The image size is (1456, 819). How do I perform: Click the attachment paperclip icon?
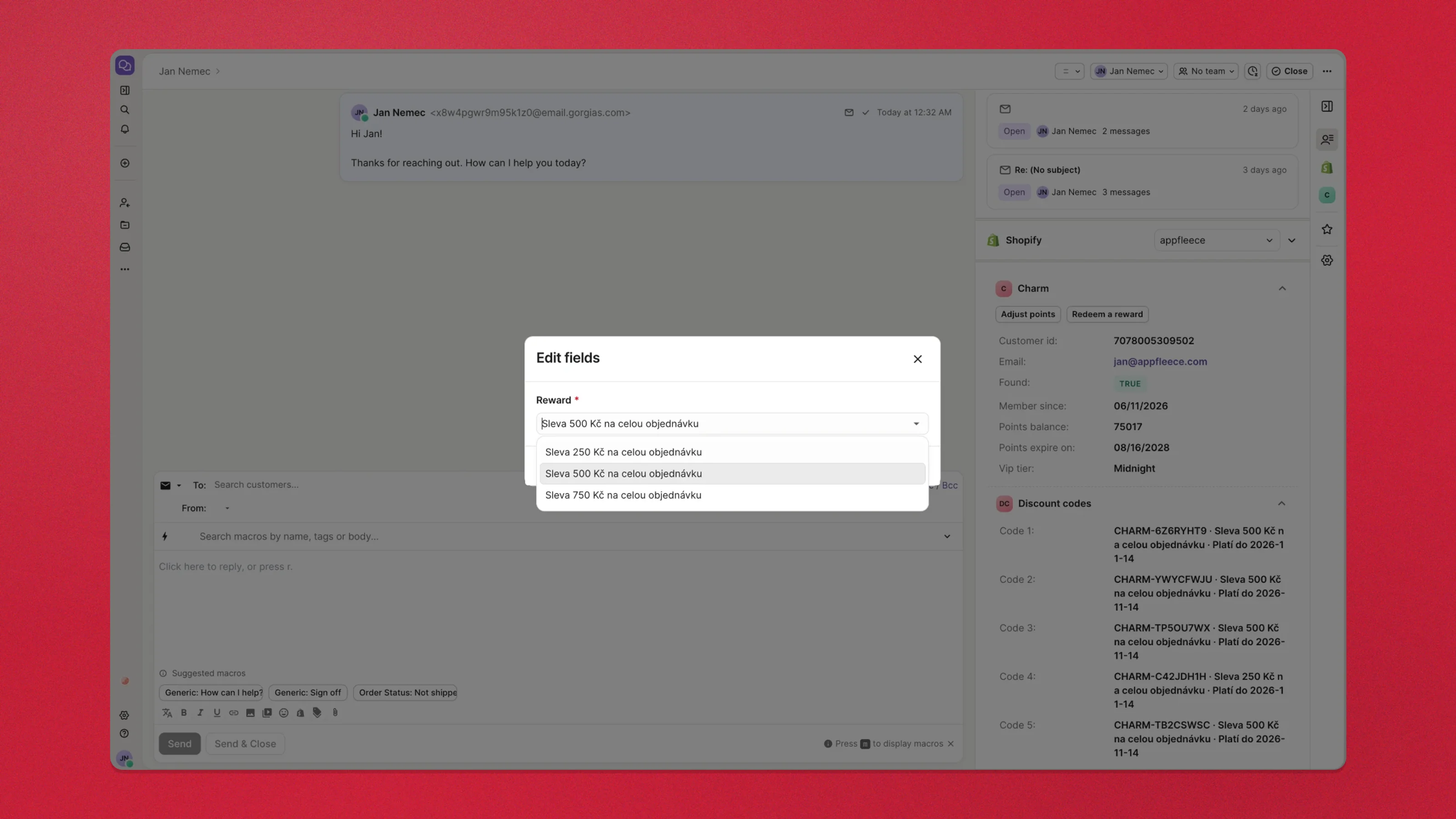coord(335,713)
